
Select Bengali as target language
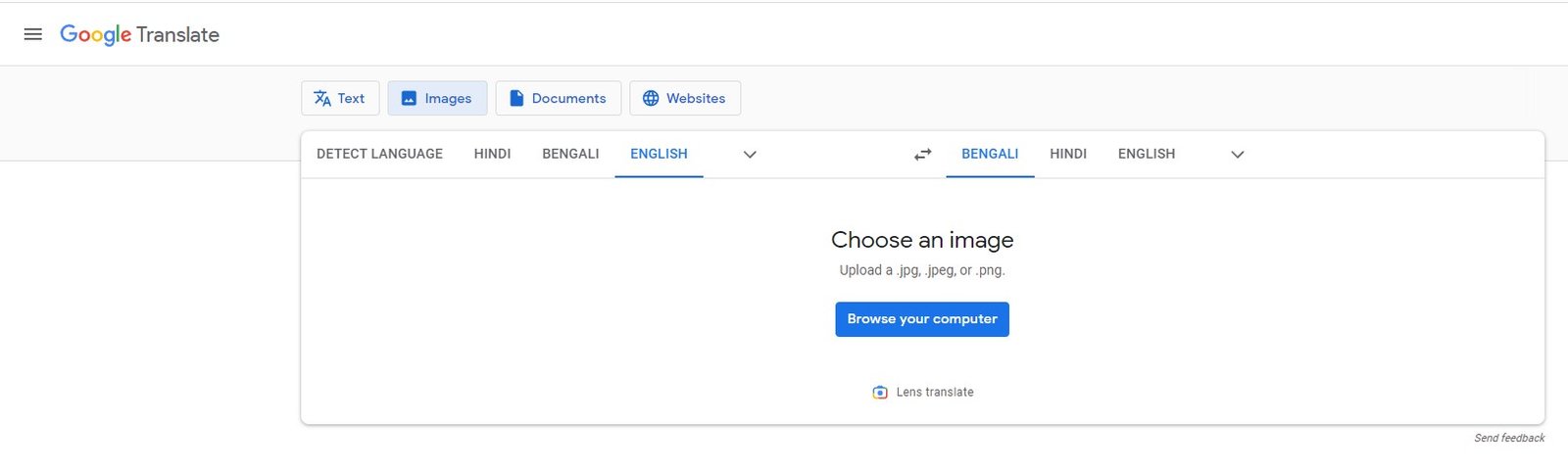990,154
